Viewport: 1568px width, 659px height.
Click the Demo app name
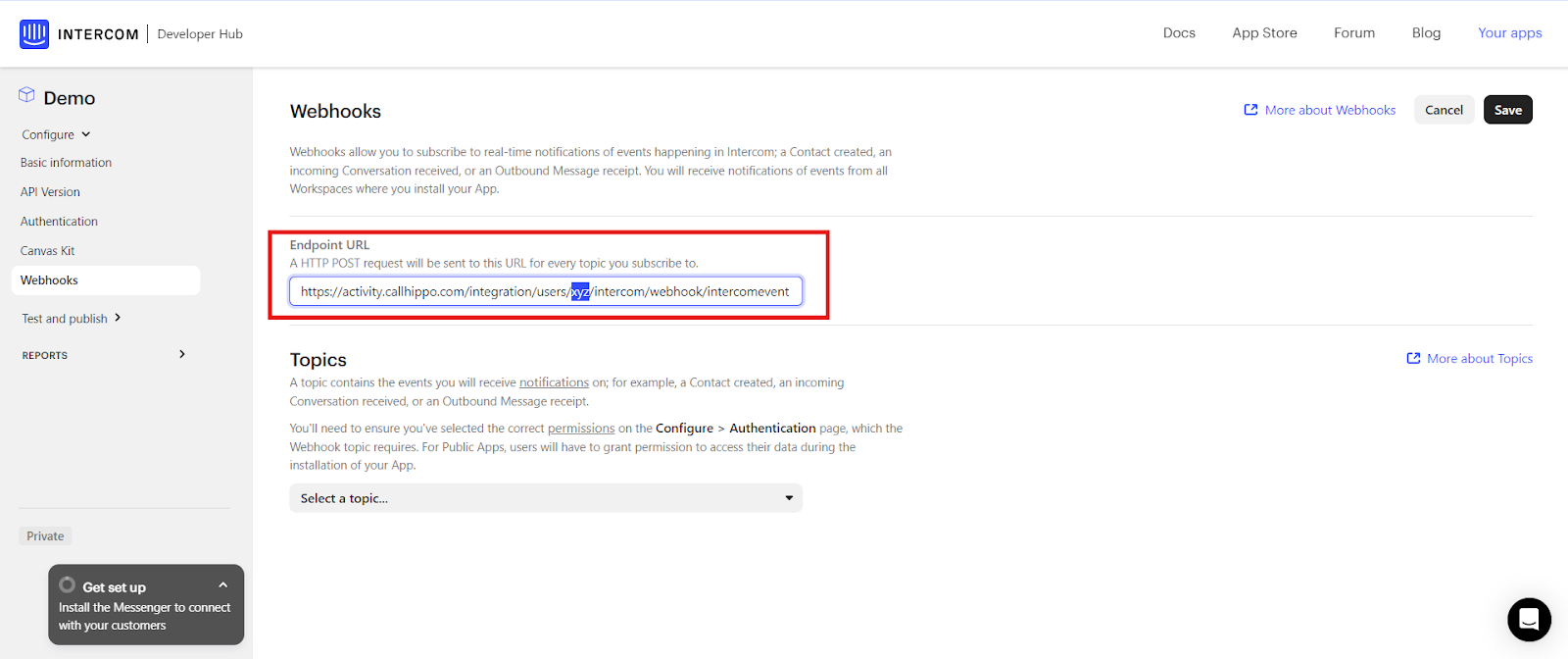[70, 98]
